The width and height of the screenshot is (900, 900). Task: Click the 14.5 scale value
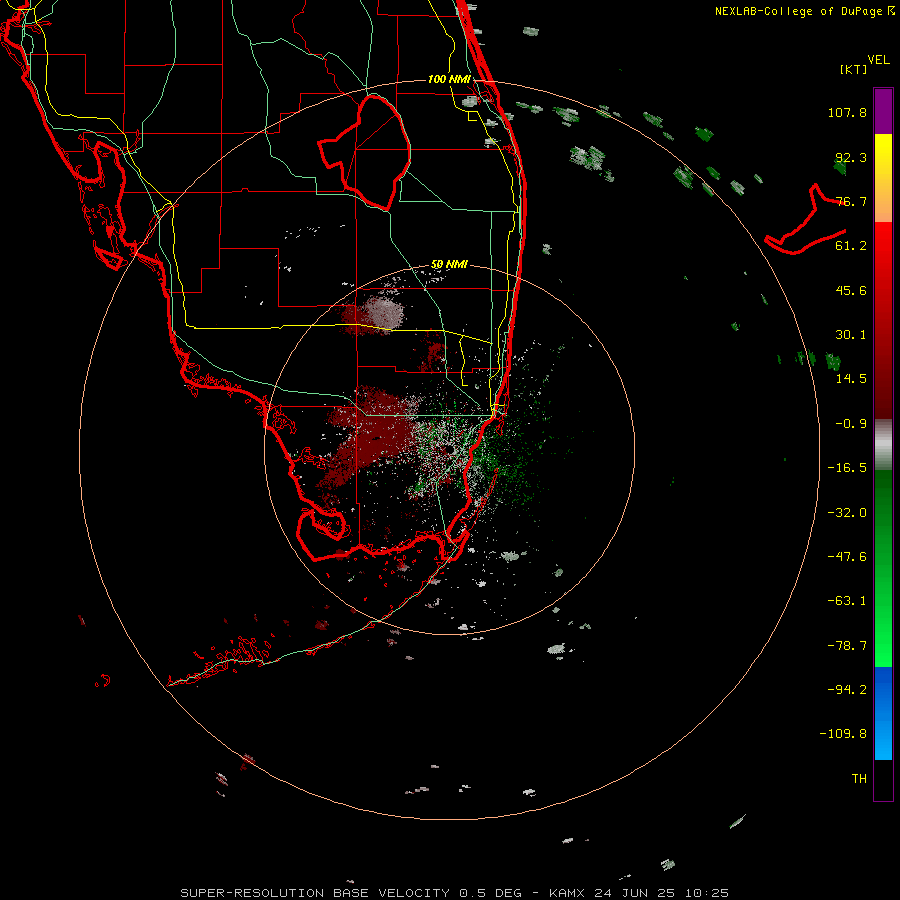coord(851,379)
